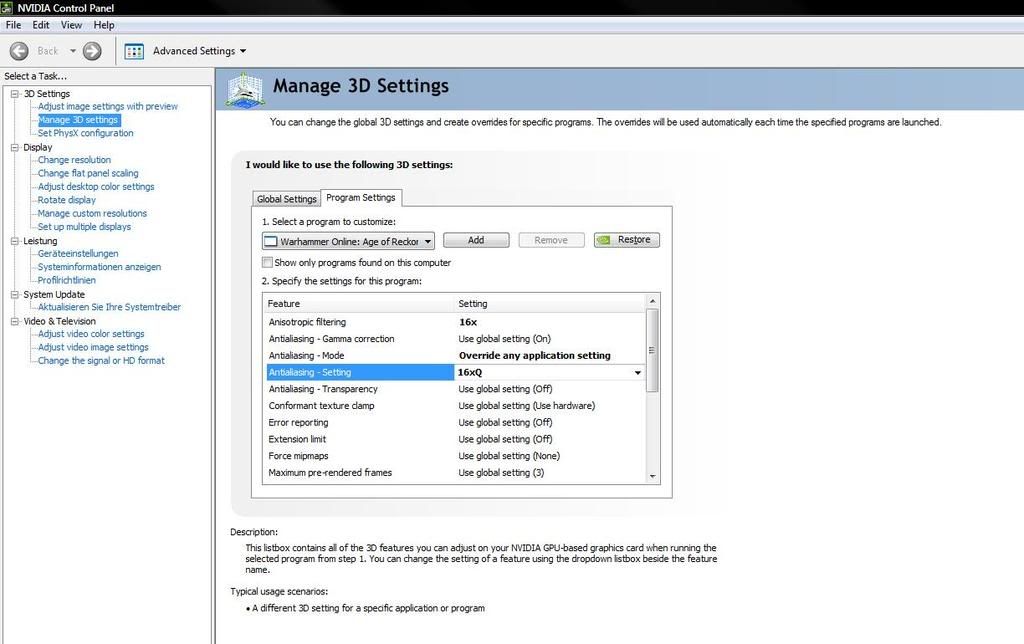Open Adjust image settings with preview
This screenshot has height=644, width=1024.
coord(108,106)
